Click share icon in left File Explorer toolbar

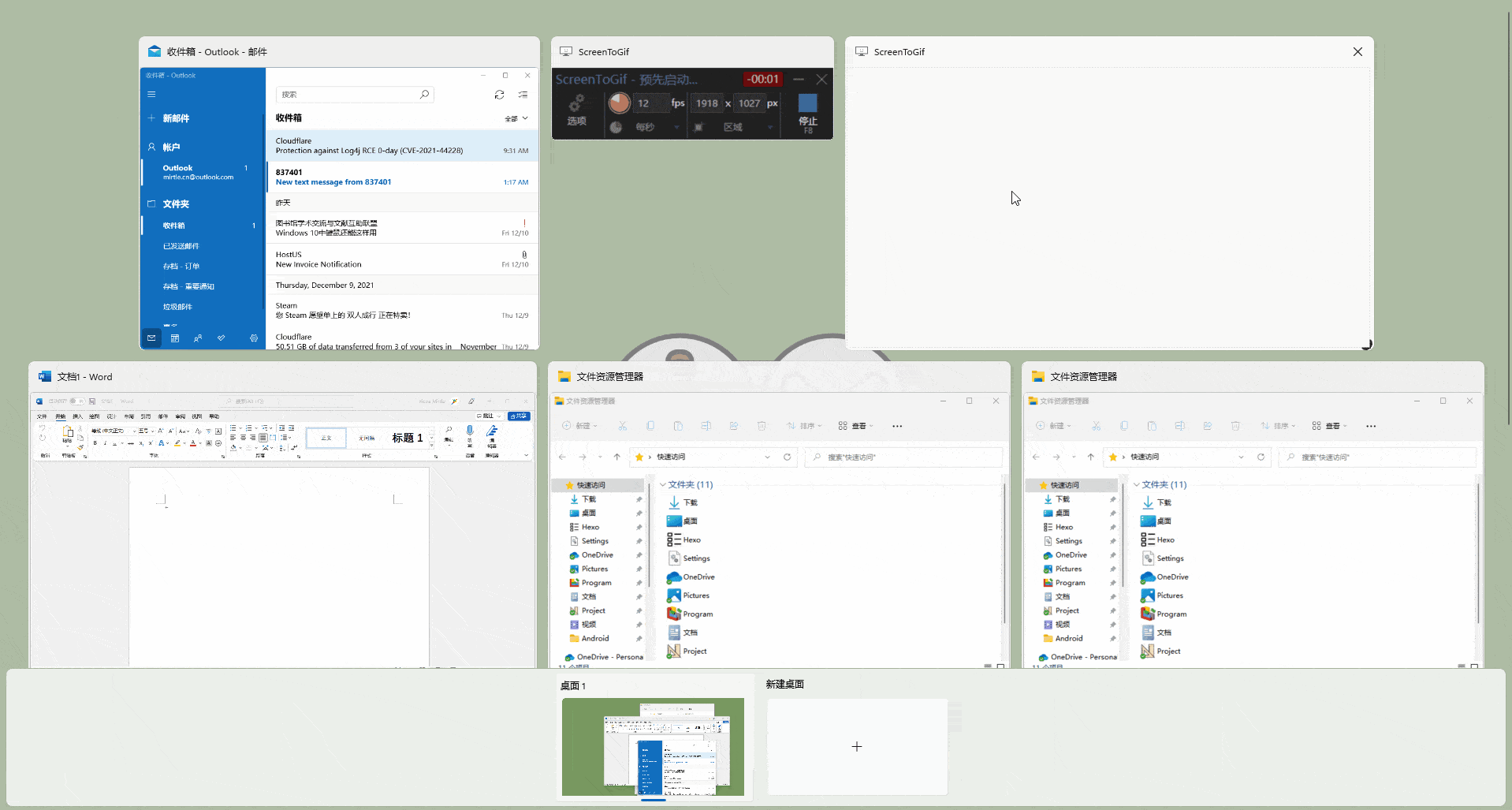[734, 426]
